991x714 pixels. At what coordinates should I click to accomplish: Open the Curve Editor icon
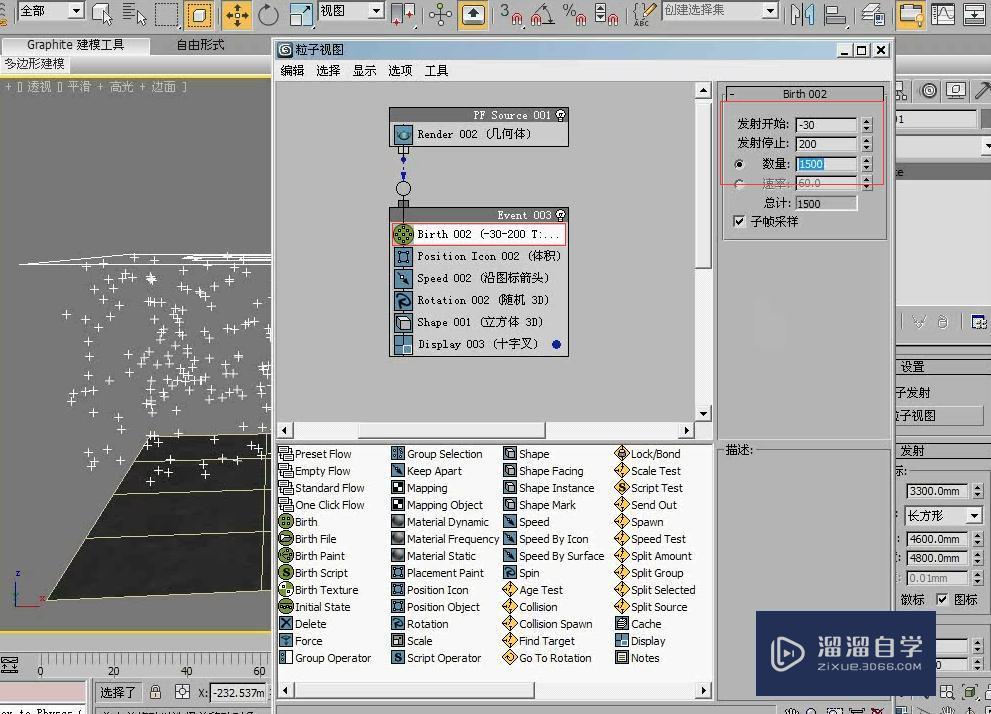click(x=942, y=14)
